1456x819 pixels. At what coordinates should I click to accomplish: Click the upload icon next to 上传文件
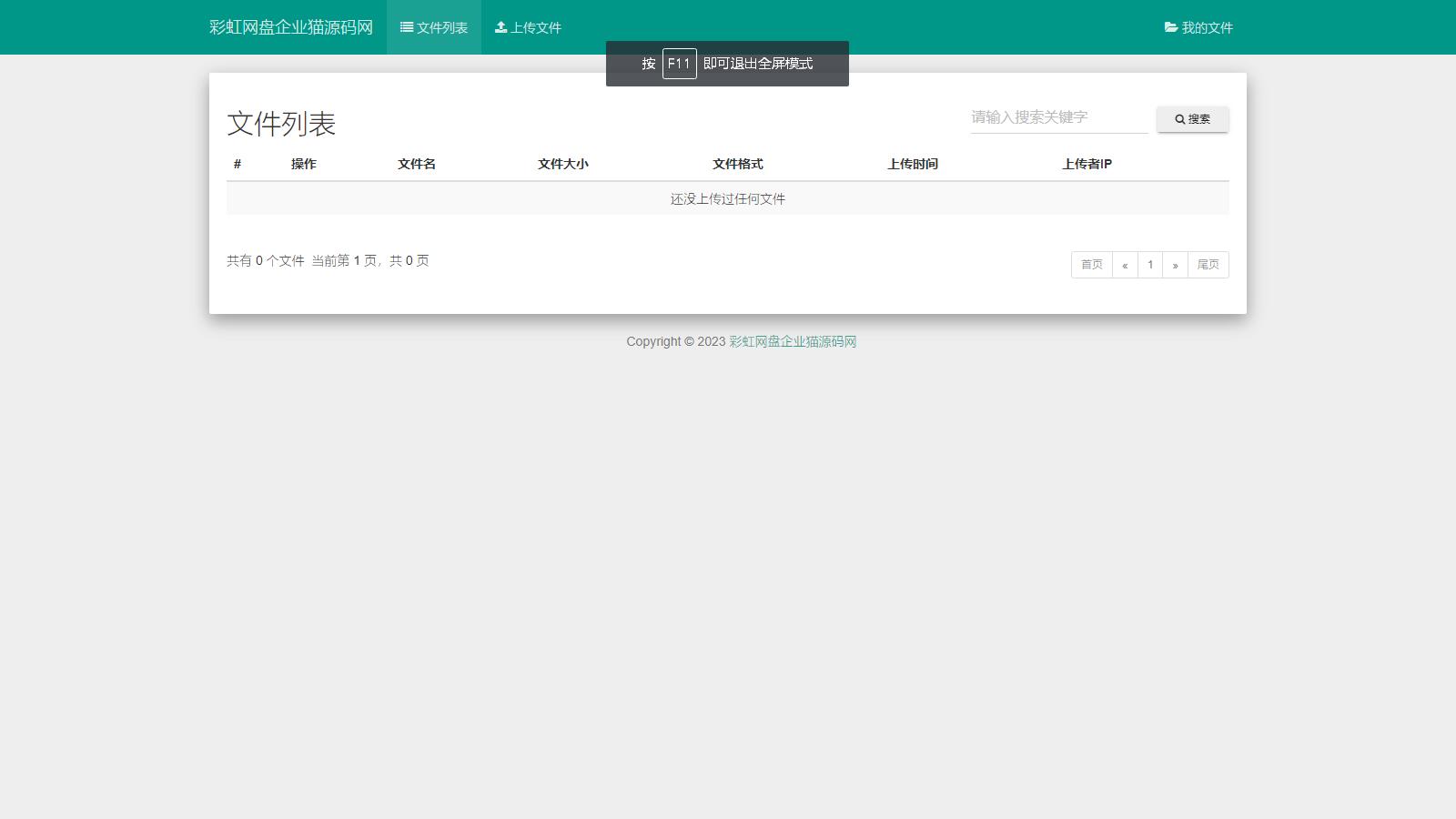tap(500, 27)
